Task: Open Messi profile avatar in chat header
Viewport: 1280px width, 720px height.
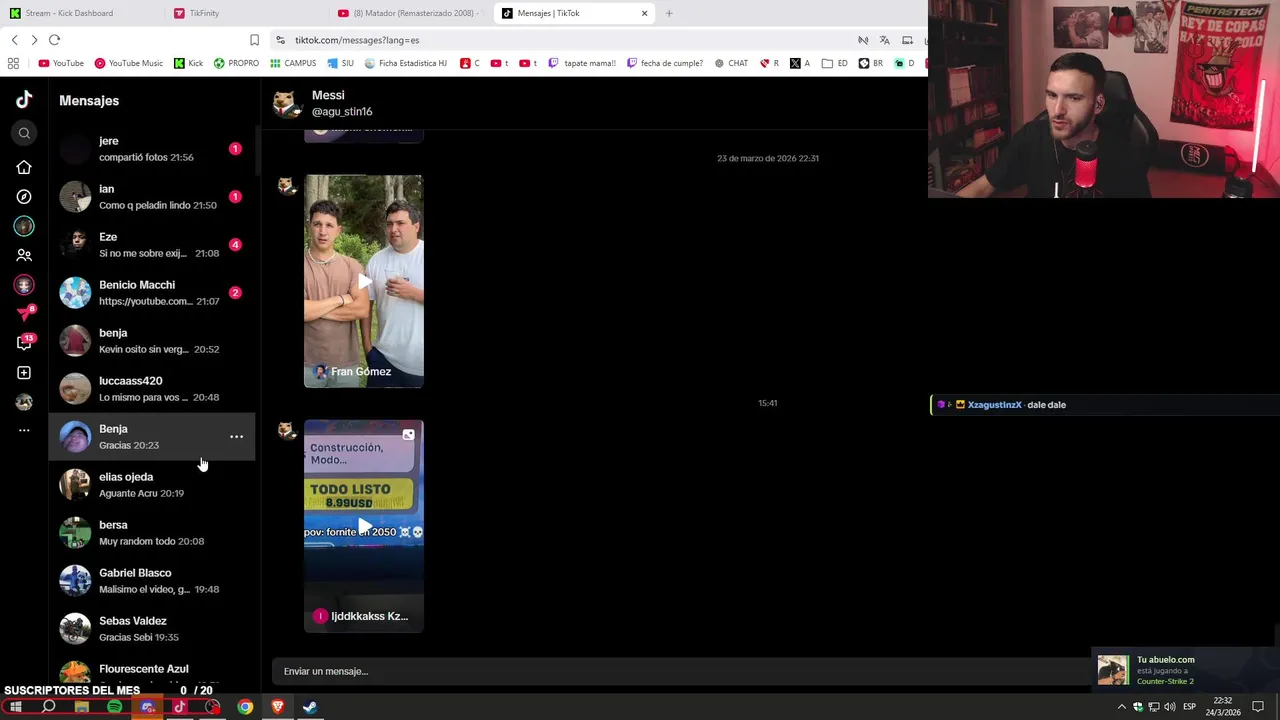Action: (287, 104)
